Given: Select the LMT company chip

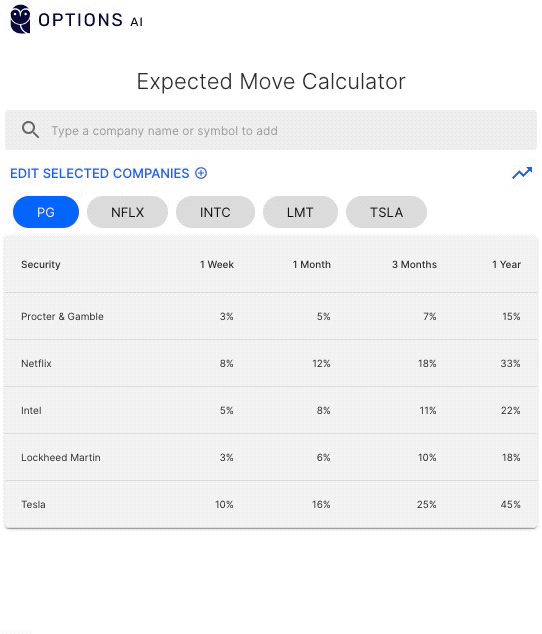Looking at the screenshot, I should coord(300,212).
